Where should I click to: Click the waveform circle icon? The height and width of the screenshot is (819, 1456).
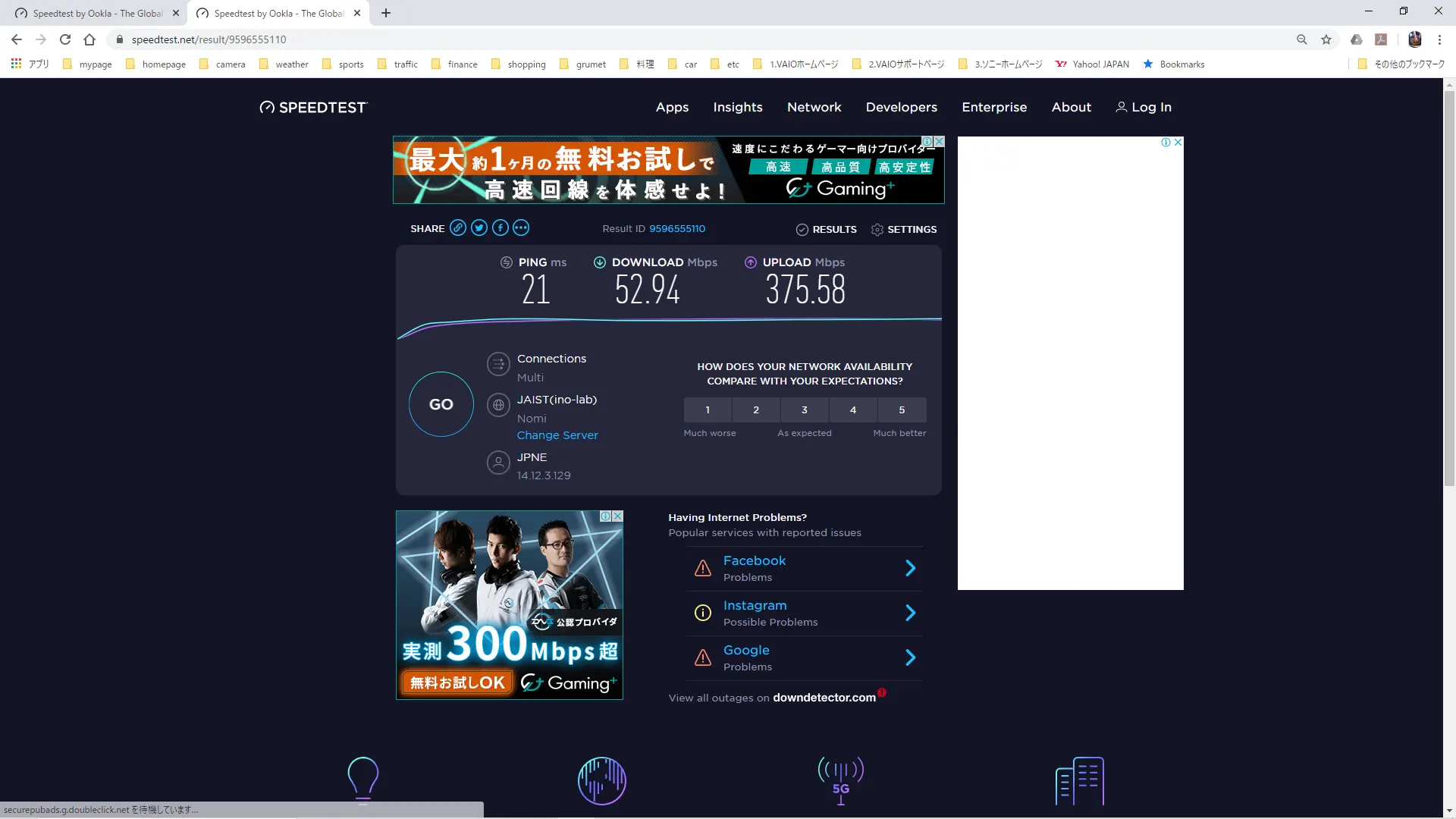point(602,780)
